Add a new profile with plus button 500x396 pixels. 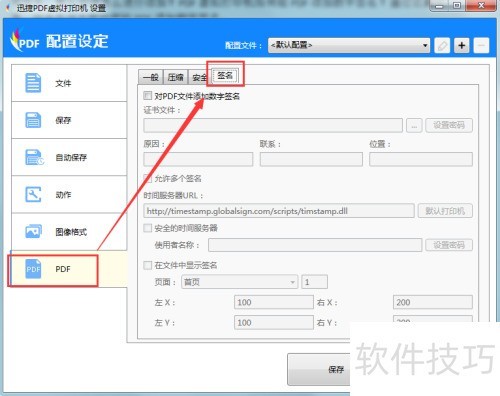click(462, 45)
